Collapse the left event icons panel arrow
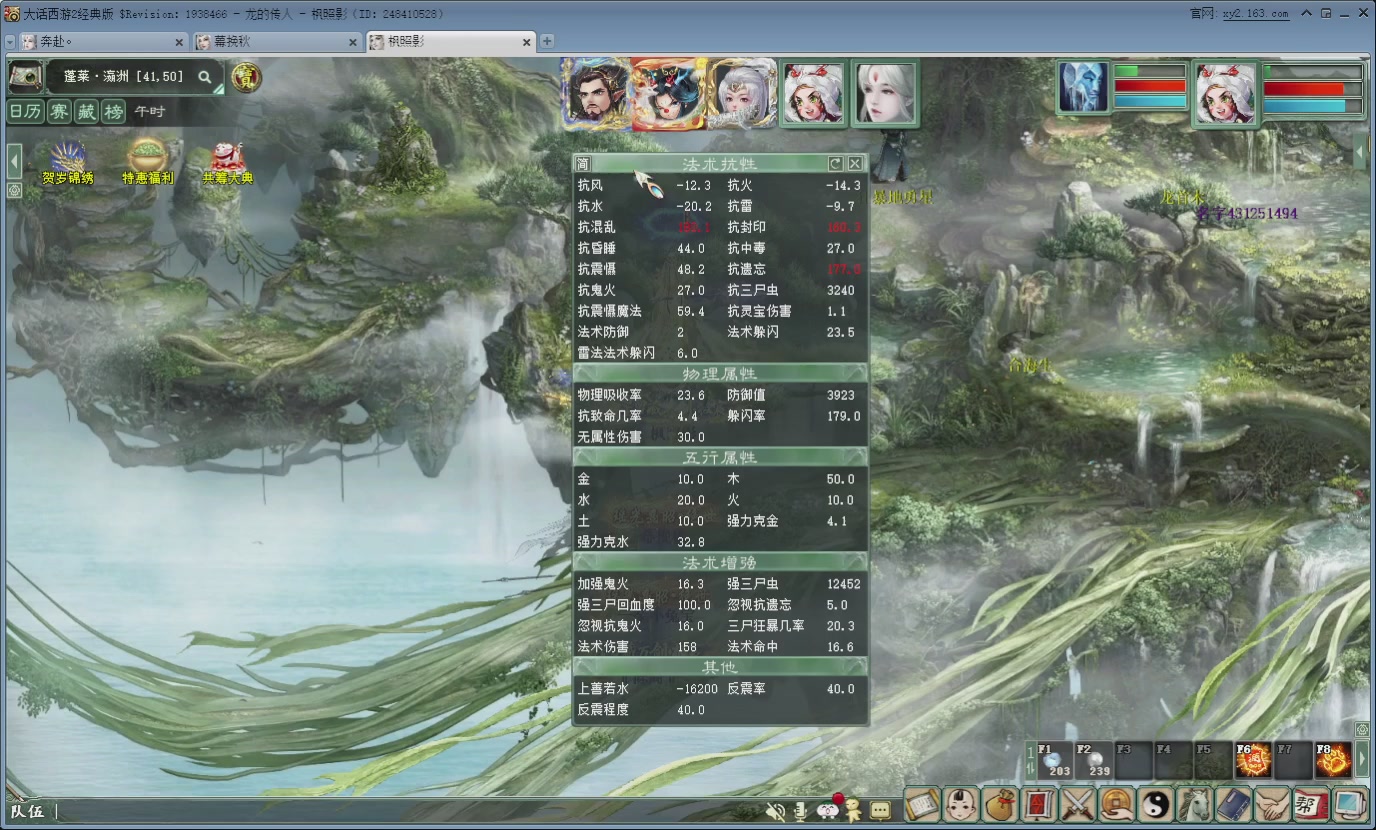 click(x=14, y=160)
